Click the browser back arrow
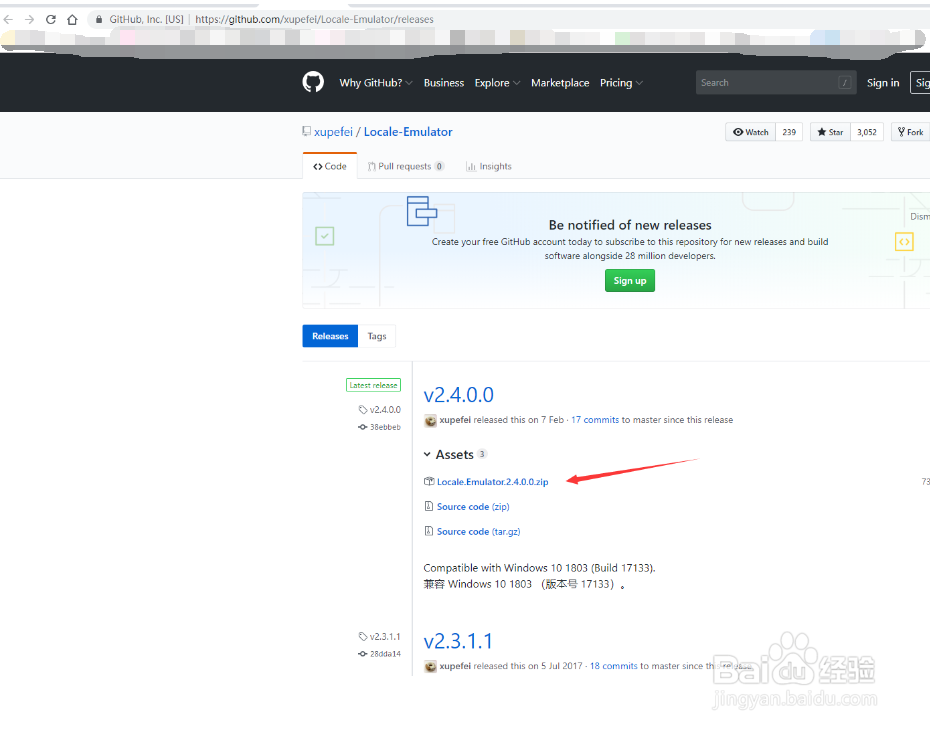The height and width of the screenshot is (731, 930). click(x=8, y=20)
